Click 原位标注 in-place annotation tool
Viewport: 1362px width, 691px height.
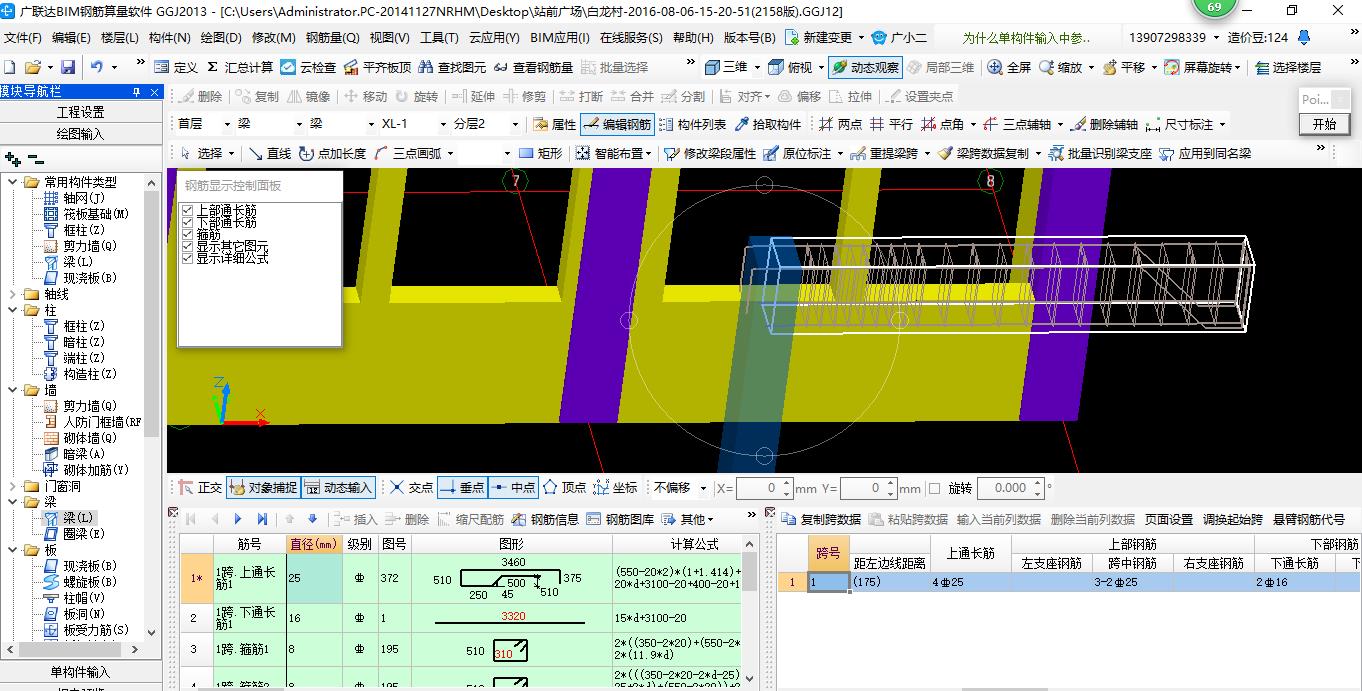[x=797, y=153]
